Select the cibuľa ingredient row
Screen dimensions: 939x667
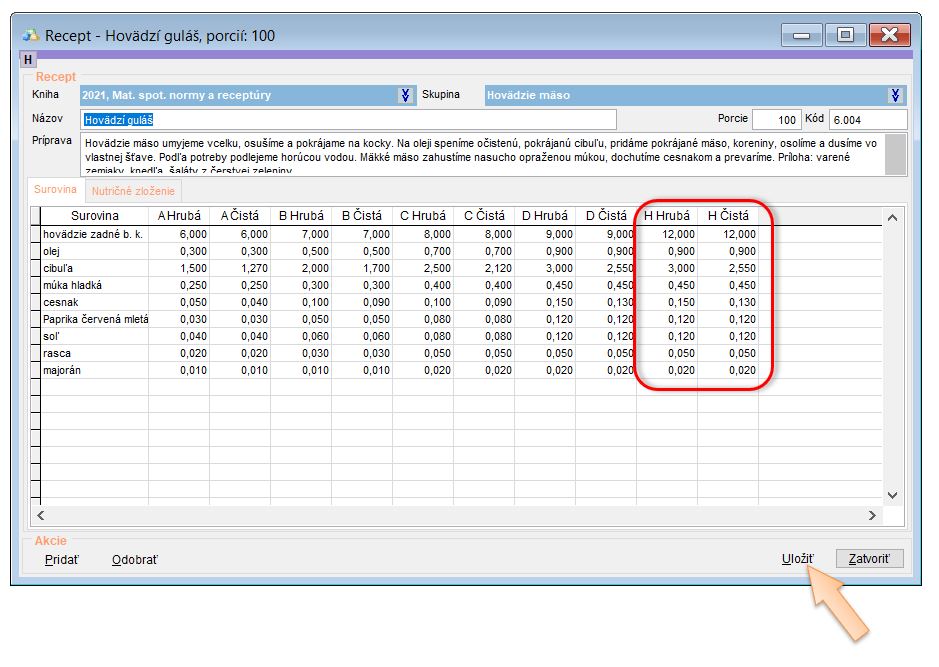(x=94, y=268)
